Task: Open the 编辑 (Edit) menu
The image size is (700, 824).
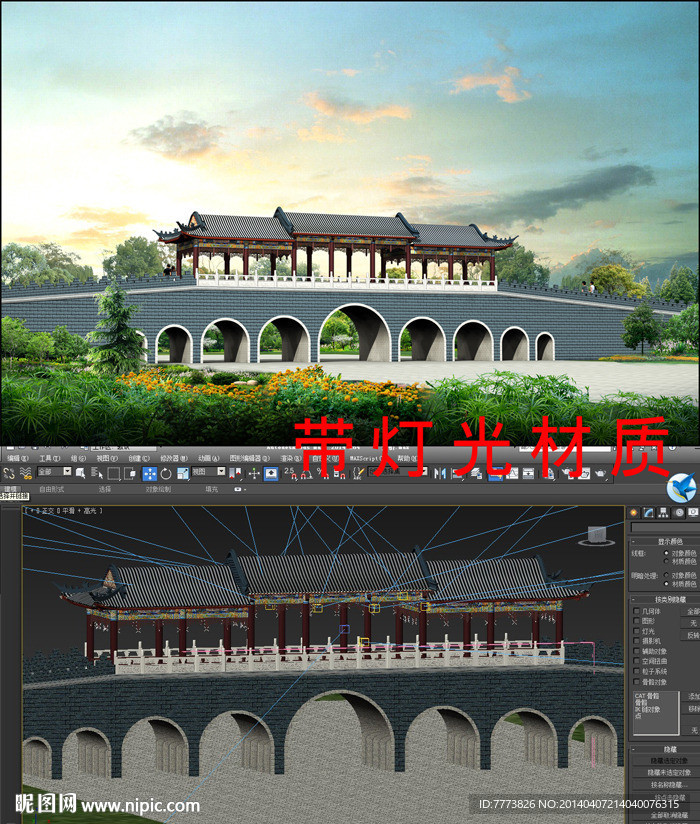Action: pyautogui.click(x=18, y=458)
